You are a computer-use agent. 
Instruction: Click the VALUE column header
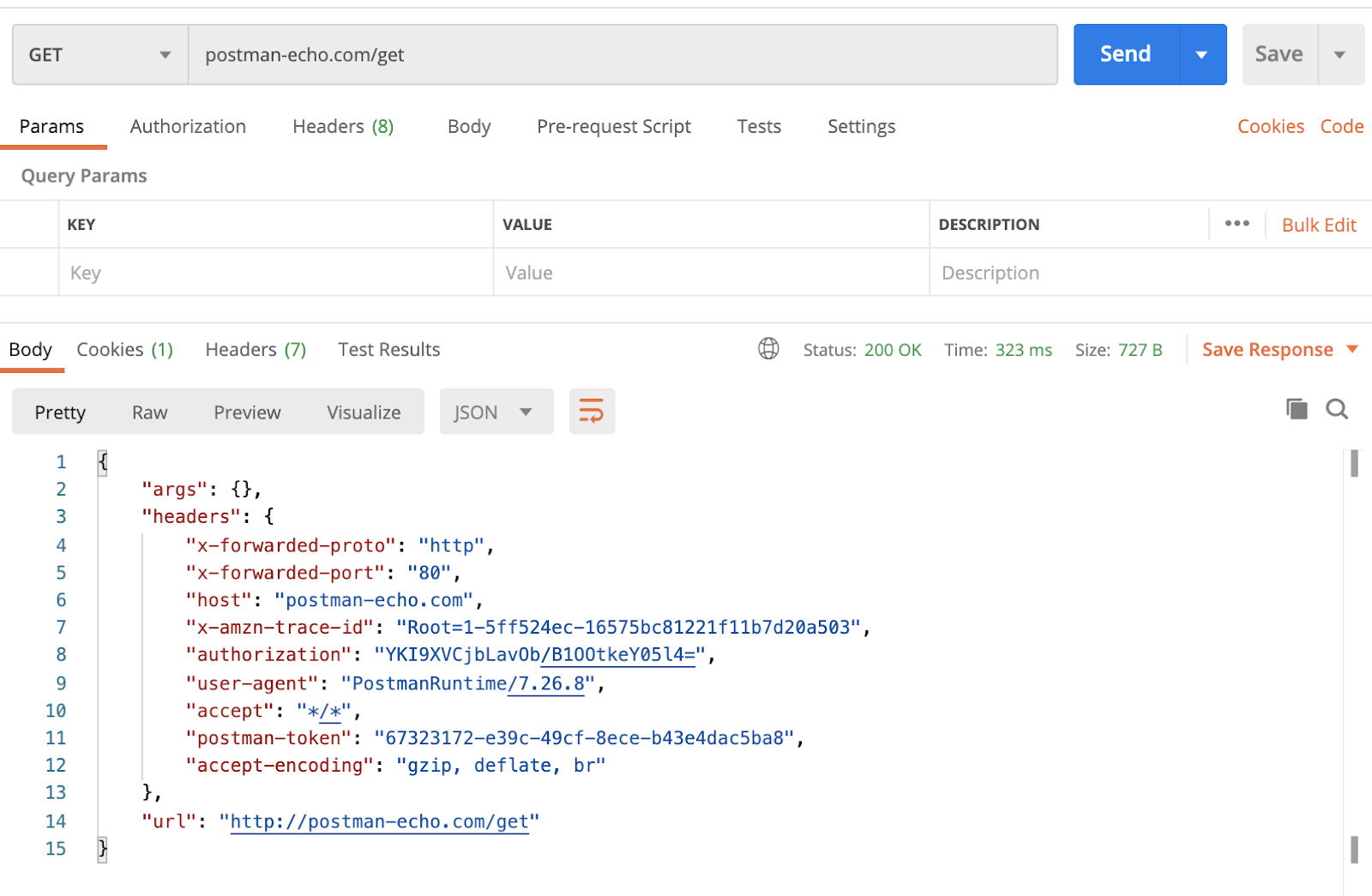coord(527,225)
